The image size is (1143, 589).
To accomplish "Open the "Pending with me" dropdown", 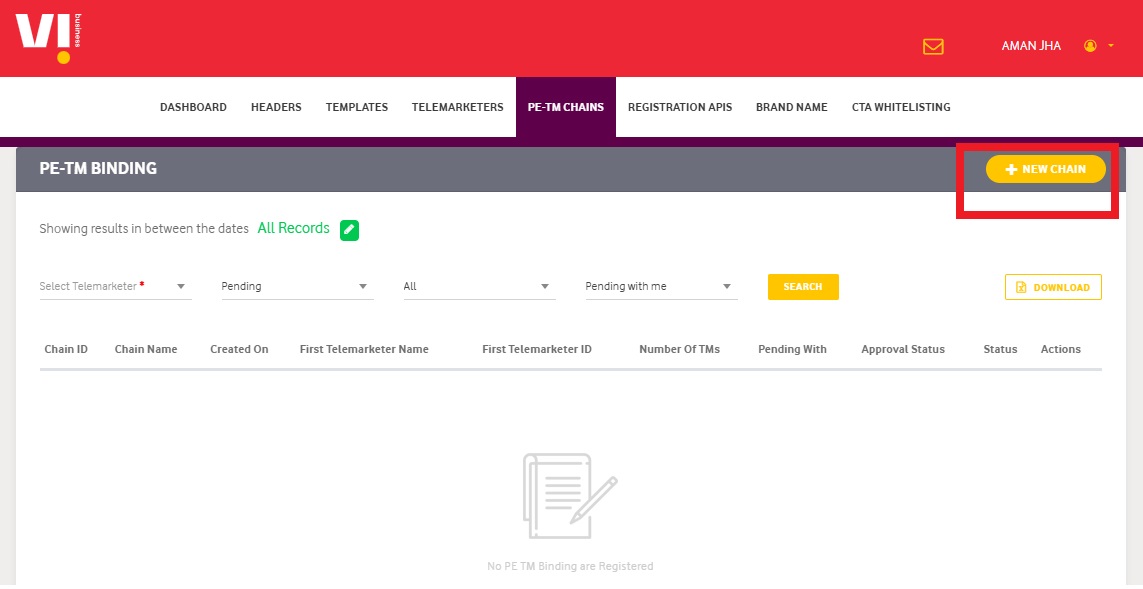I will pyautogui.click(x=659, y=286).
